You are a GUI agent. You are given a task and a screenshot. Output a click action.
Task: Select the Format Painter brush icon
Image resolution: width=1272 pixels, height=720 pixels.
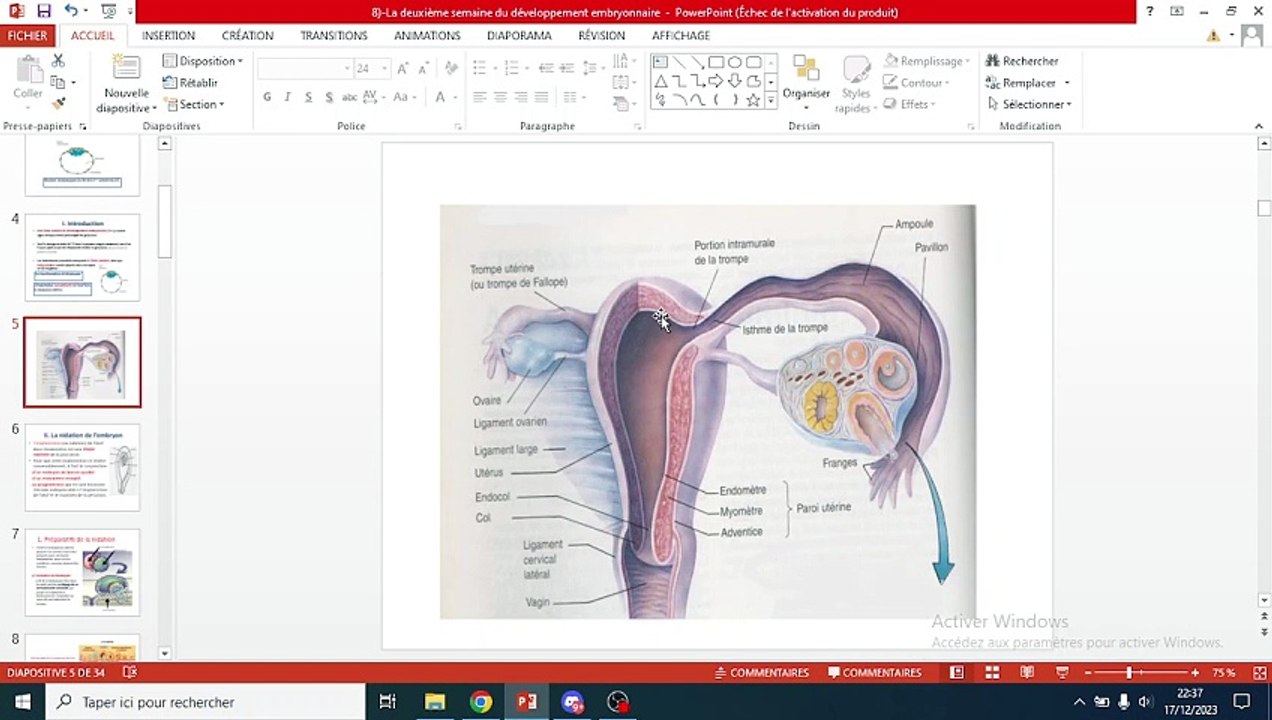click(58, 103)
